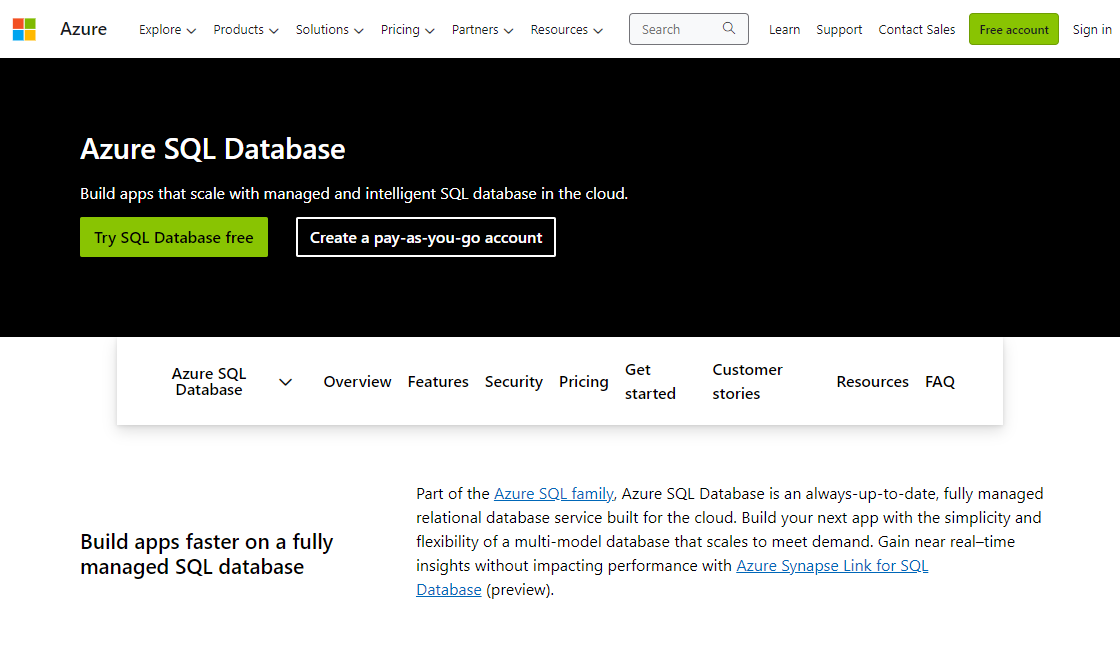Open the Partners dropdown
1120x652 pixels.
(x=482, y=30)
